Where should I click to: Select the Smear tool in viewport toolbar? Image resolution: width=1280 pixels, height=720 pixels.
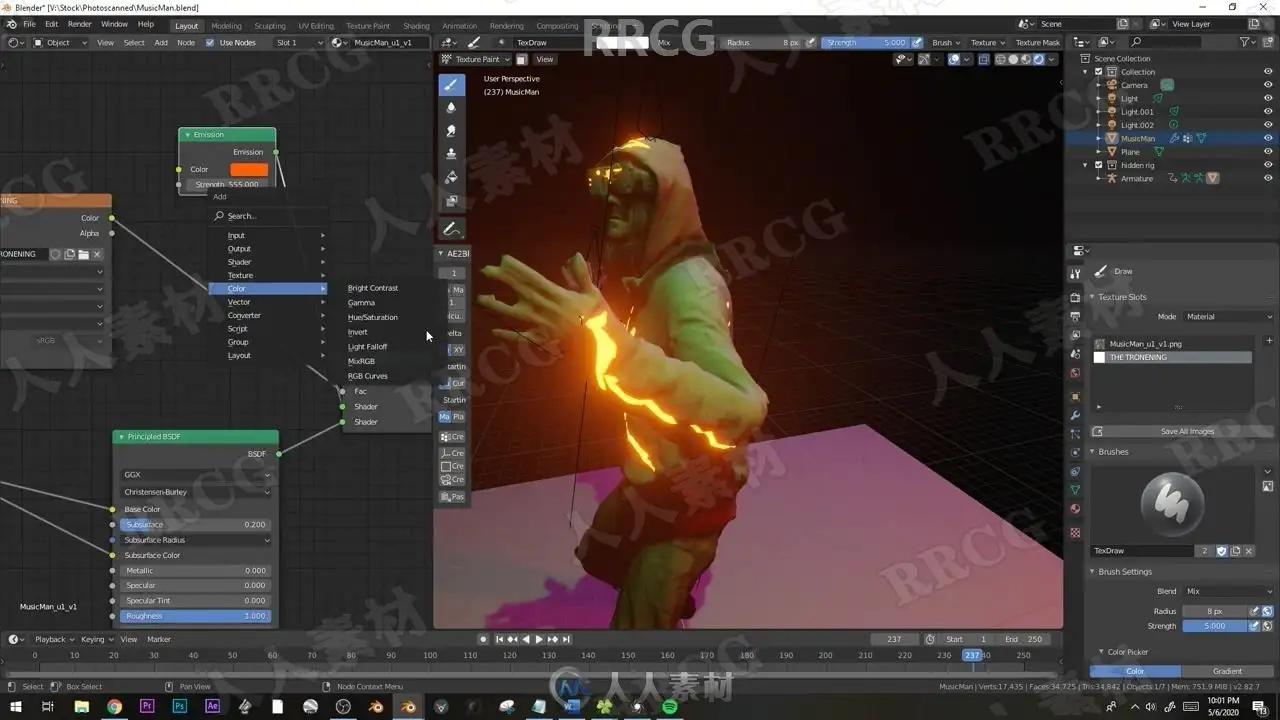click(451, 131)
